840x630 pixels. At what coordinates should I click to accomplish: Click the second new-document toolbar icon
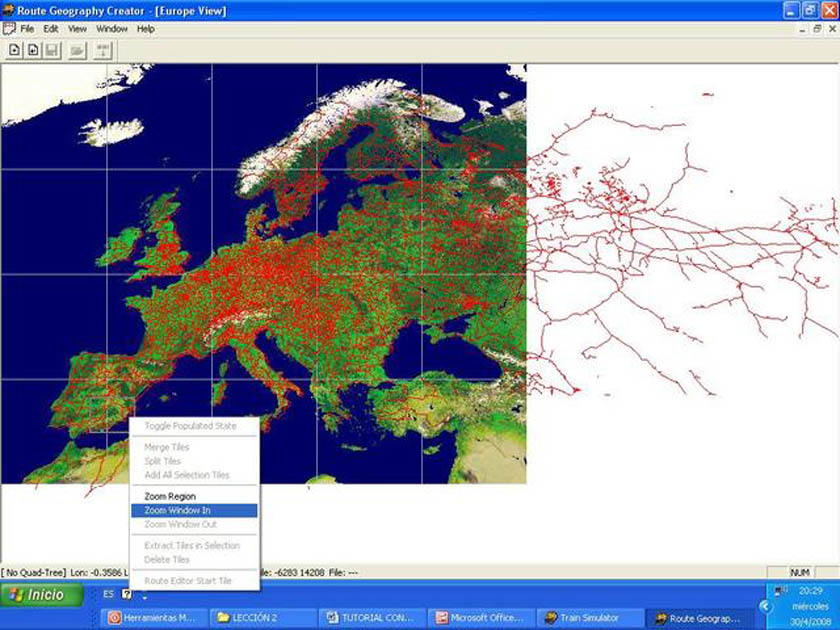pos(33,49)
